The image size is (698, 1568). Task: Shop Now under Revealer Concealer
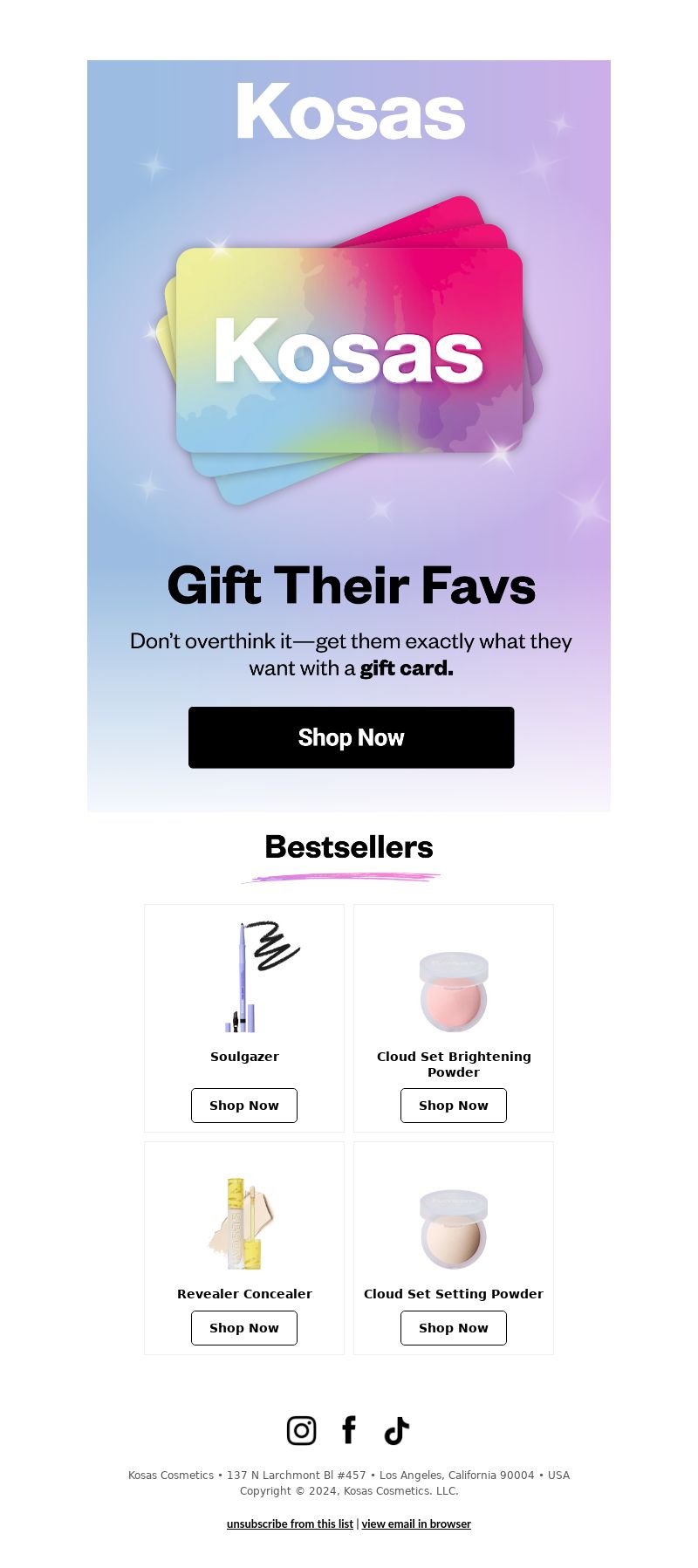click(x=244, y=1328)
